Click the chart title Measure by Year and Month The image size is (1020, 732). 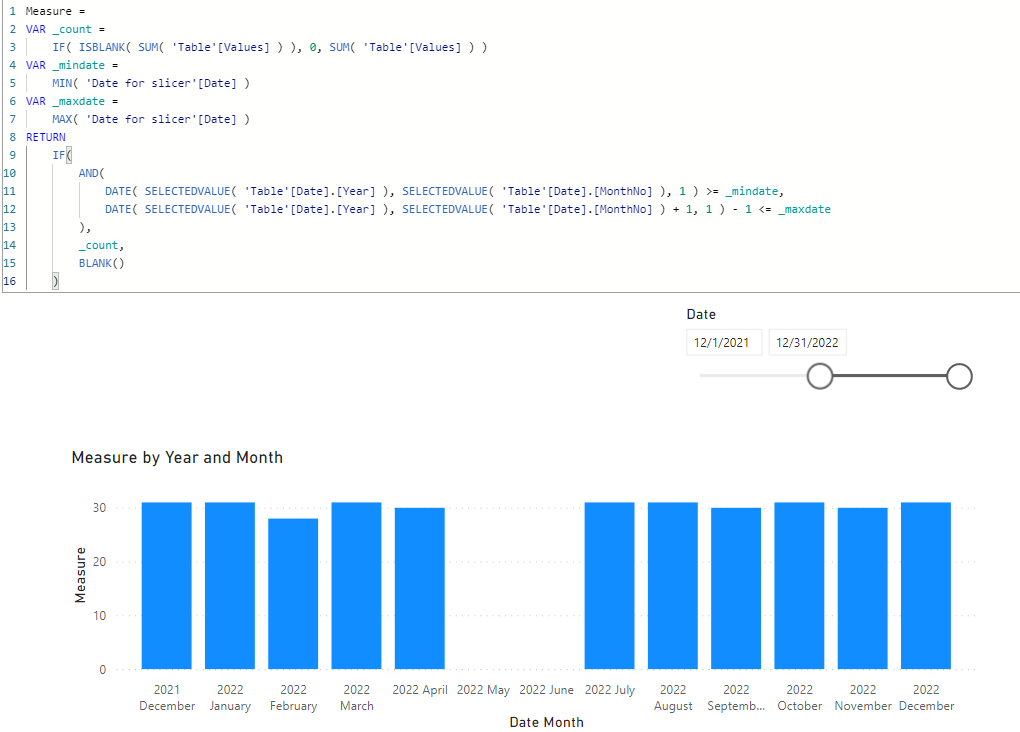click(x=177, y=457)
